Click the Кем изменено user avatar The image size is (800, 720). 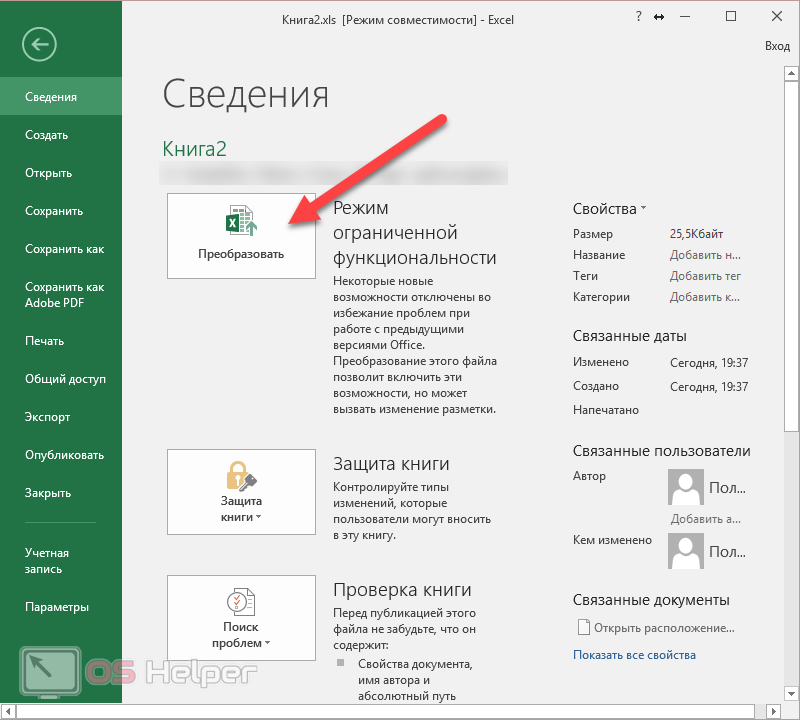click(x=686, y=551)
